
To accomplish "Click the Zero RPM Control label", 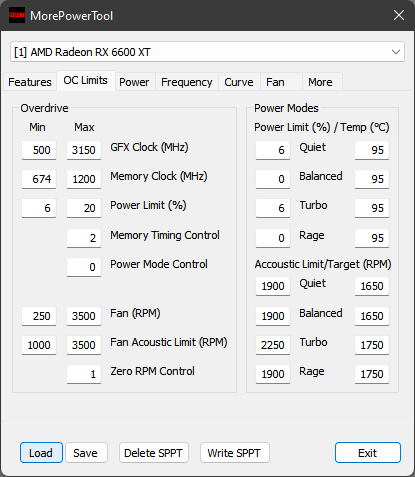I will [152, 371].
